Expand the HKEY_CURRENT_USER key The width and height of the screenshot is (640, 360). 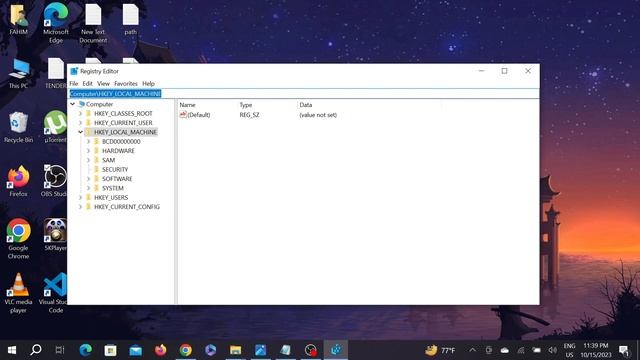pos(80,123)
